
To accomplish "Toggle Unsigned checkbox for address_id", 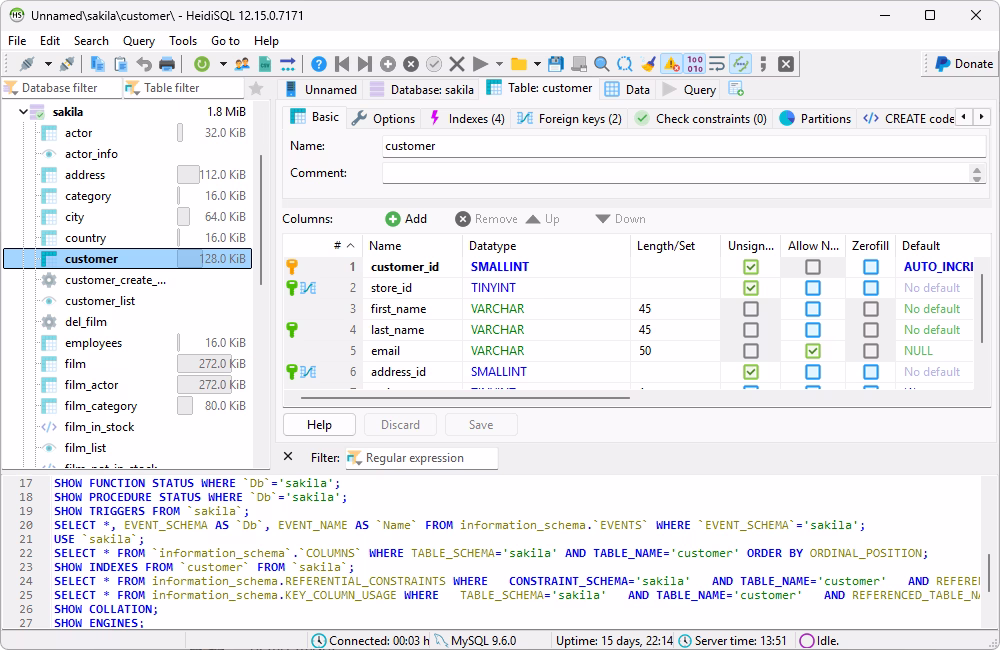I will tap(751, 372).
